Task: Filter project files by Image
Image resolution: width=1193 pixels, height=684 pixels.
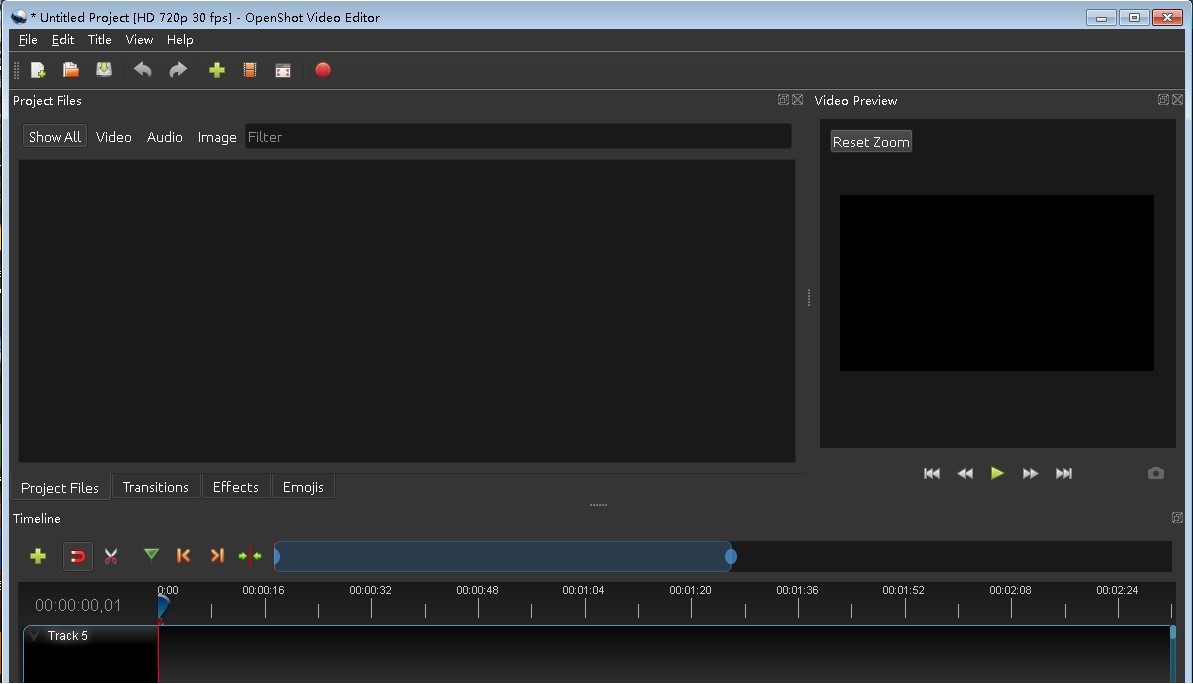Action: [x=217, y=137]
